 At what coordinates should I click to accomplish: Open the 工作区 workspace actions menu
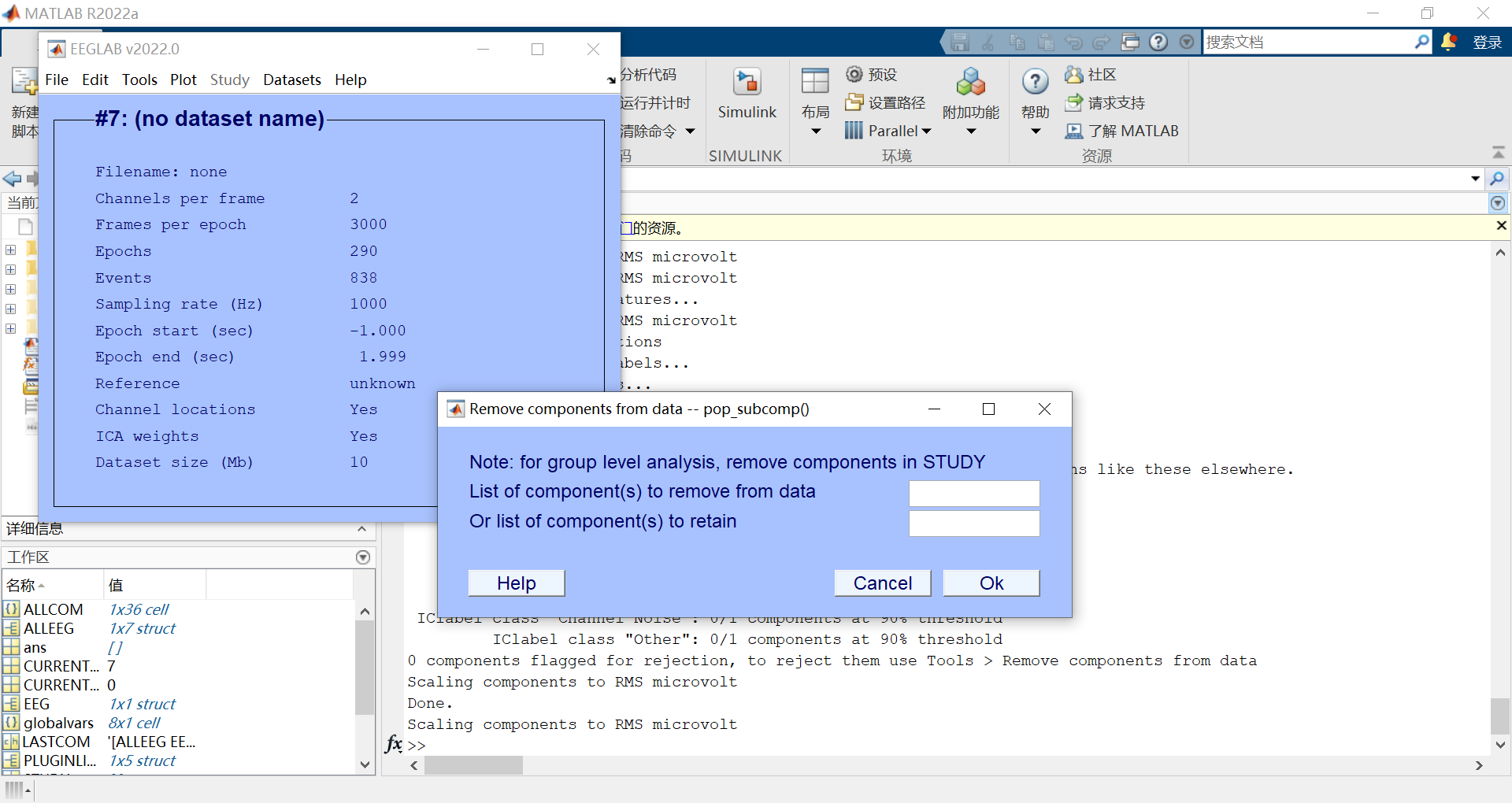363,557
